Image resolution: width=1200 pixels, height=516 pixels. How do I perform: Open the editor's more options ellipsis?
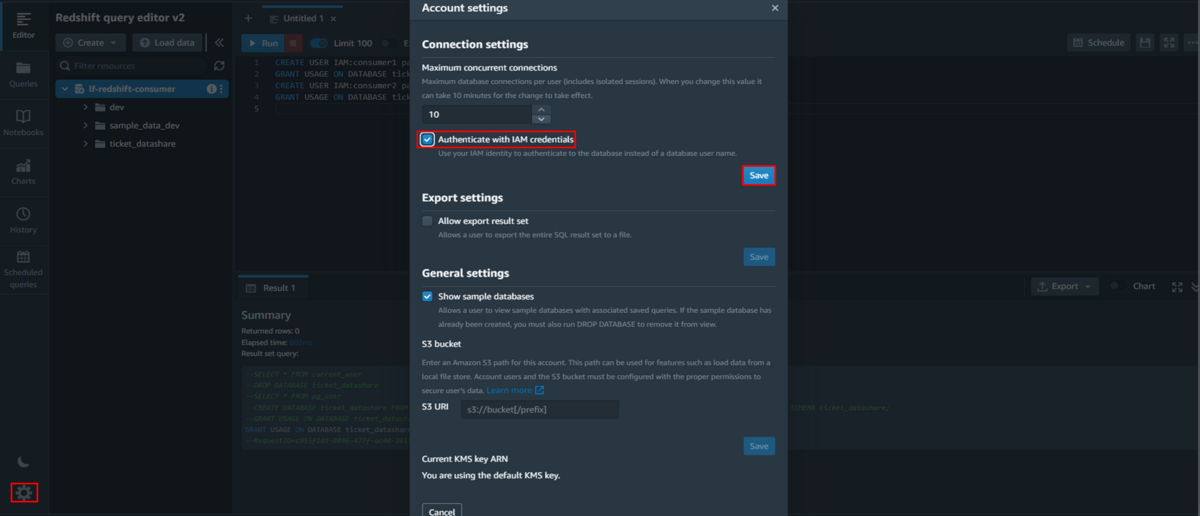point(1191,43)
